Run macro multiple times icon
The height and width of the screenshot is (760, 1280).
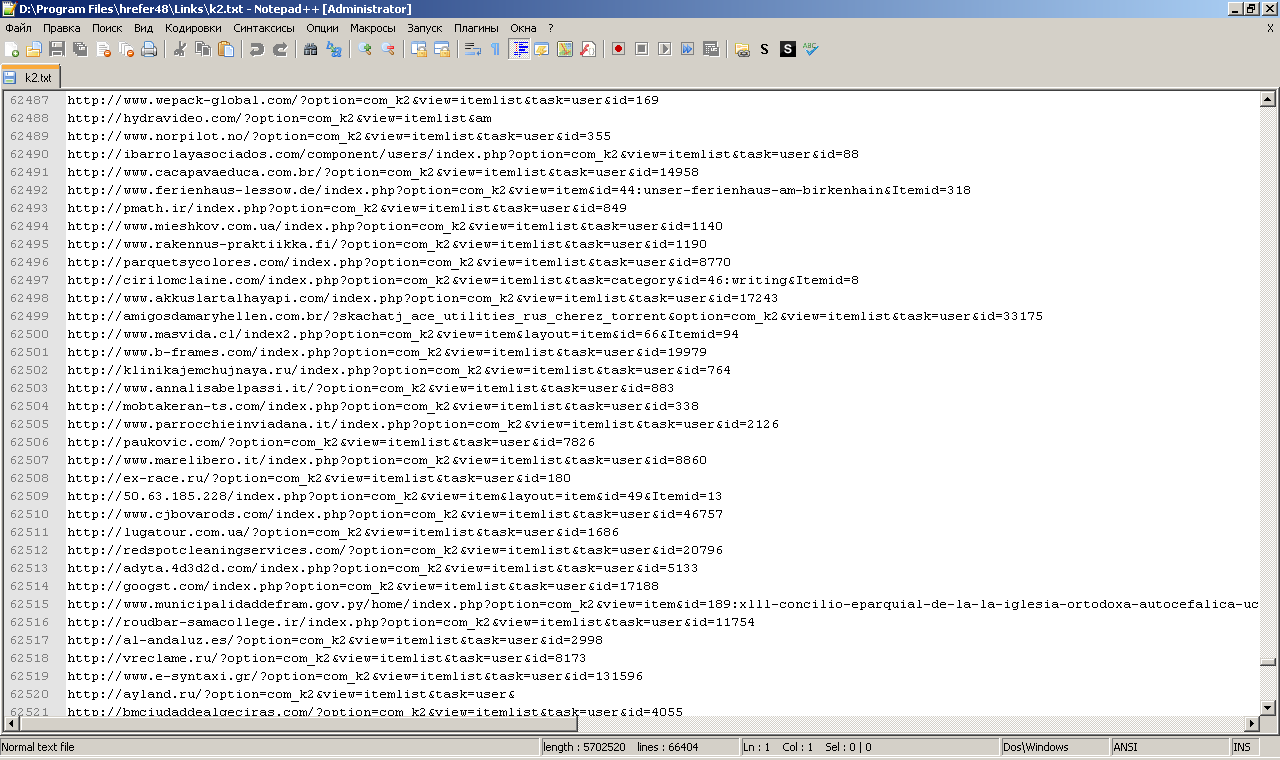coord(688,49)
